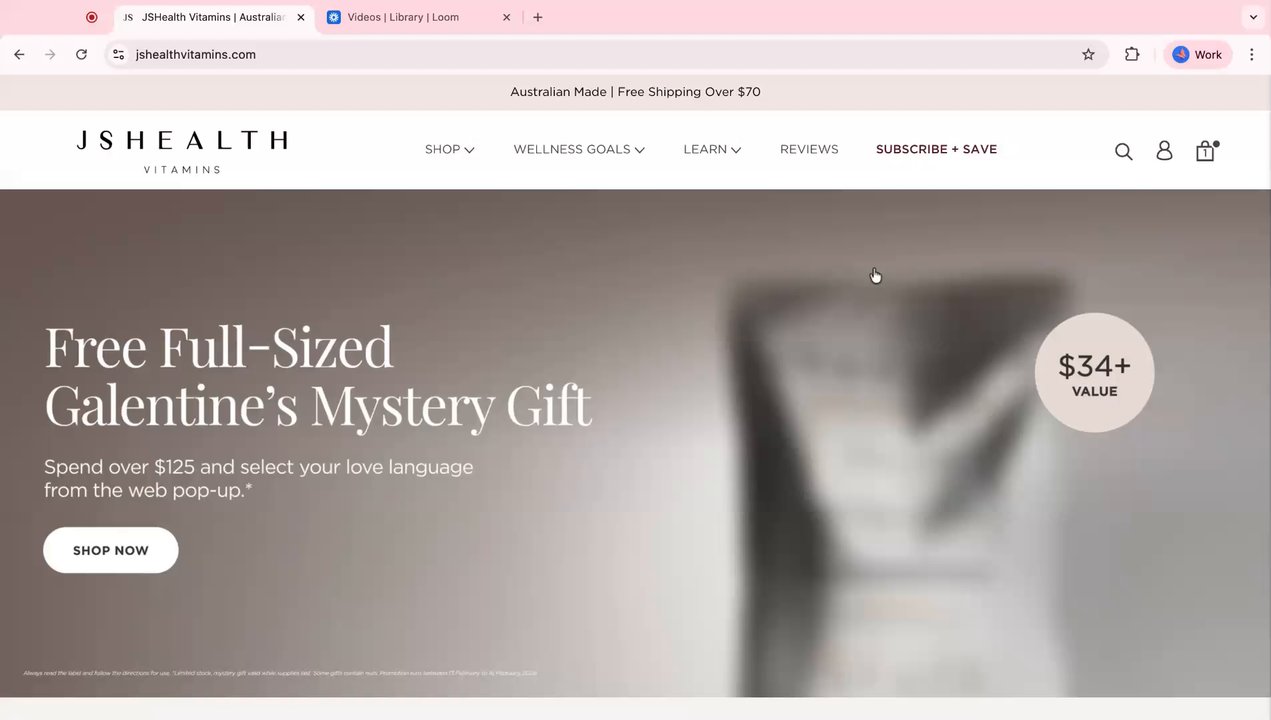Close the JSHealth Vitamins tab
Image resolution: width=1271 pixels, height=720 pixels.
tap(301, 17)
